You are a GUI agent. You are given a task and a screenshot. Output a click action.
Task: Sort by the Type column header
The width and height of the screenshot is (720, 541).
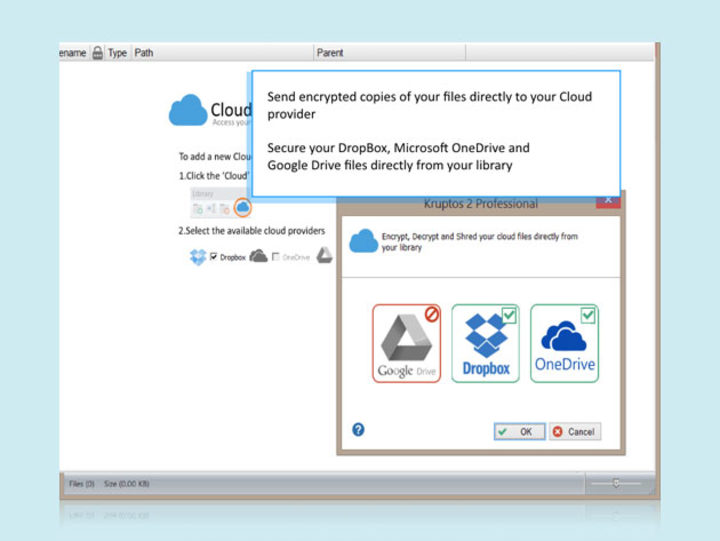tap(117, 53)
